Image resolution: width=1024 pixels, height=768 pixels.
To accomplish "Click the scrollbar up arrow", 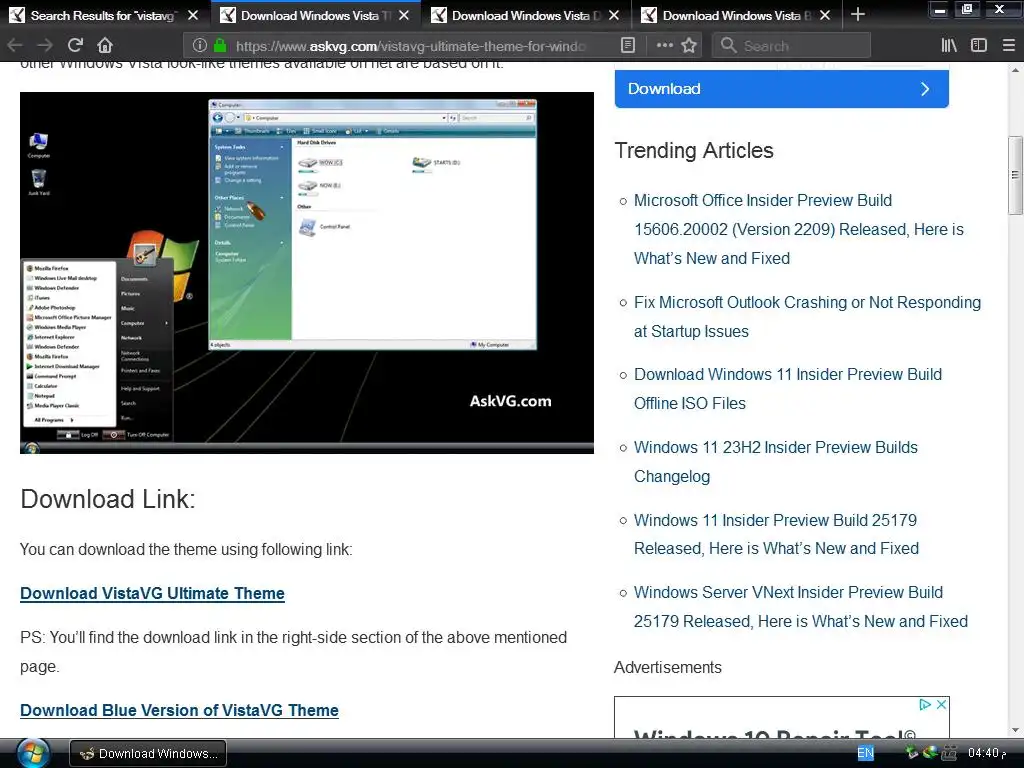I will 1015,69.
